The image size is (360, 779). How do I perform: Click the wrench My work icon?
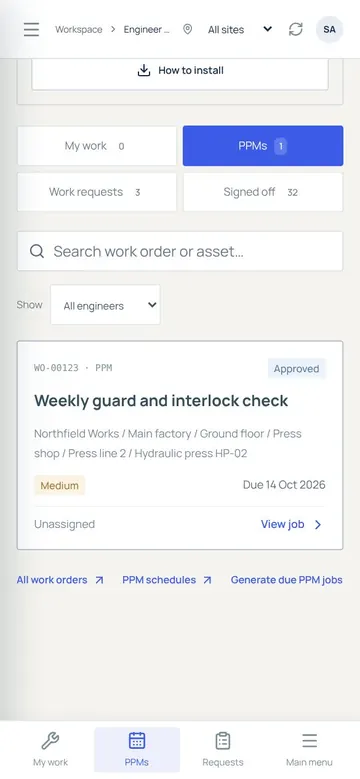(x=50, y=741)
